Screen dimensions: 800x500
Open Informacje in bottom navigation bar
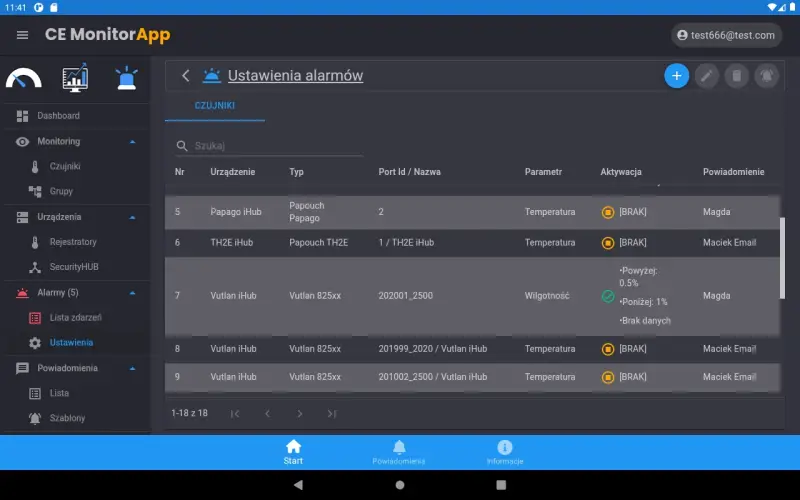505,452
